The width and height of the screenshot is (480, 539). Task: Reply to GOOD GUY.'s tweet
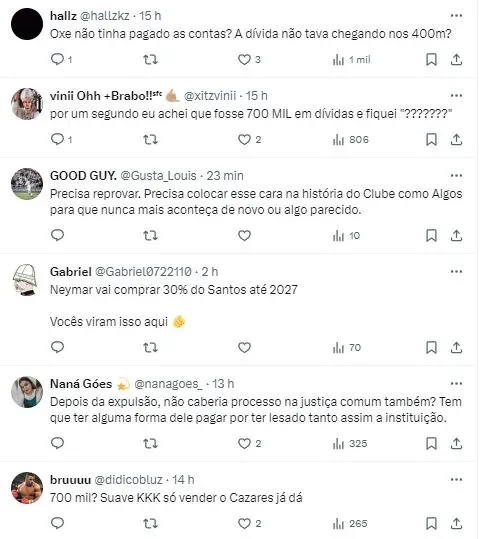(57, 235)
